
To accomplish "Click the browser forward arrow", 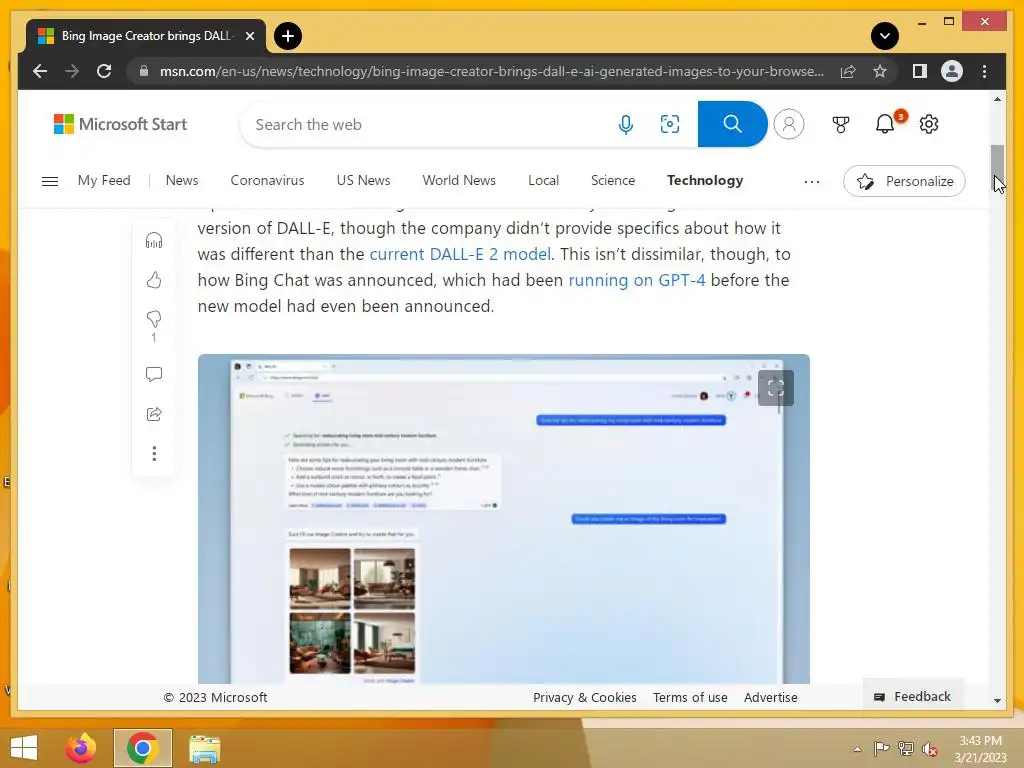I will pos(72,71).
